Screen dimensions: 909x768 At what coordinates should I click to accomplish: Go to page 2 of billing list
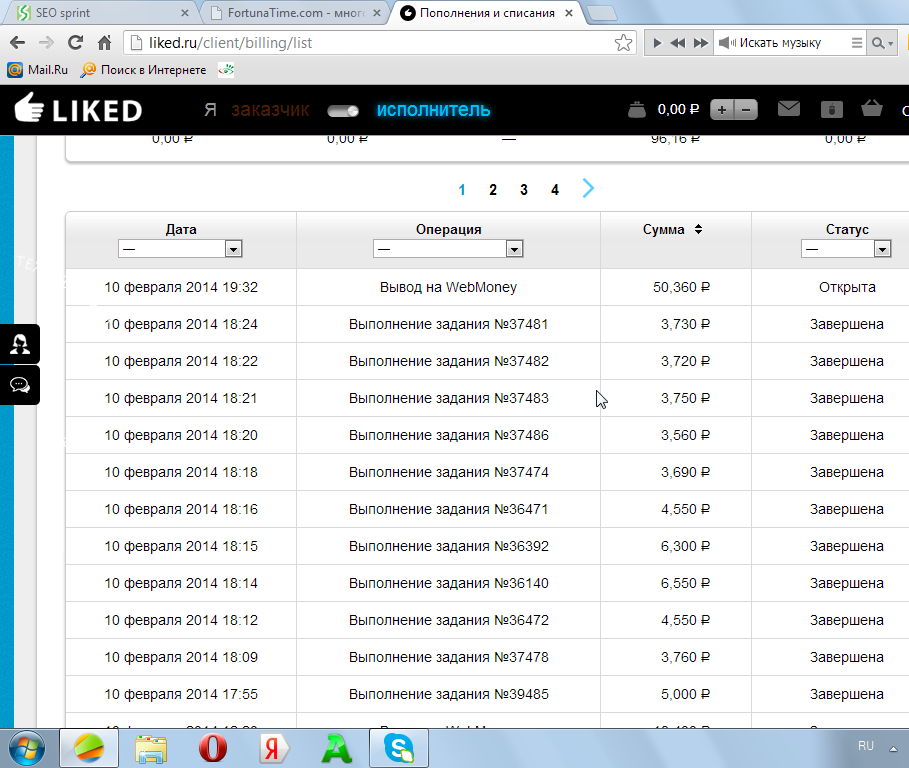(x=493, y=190)
